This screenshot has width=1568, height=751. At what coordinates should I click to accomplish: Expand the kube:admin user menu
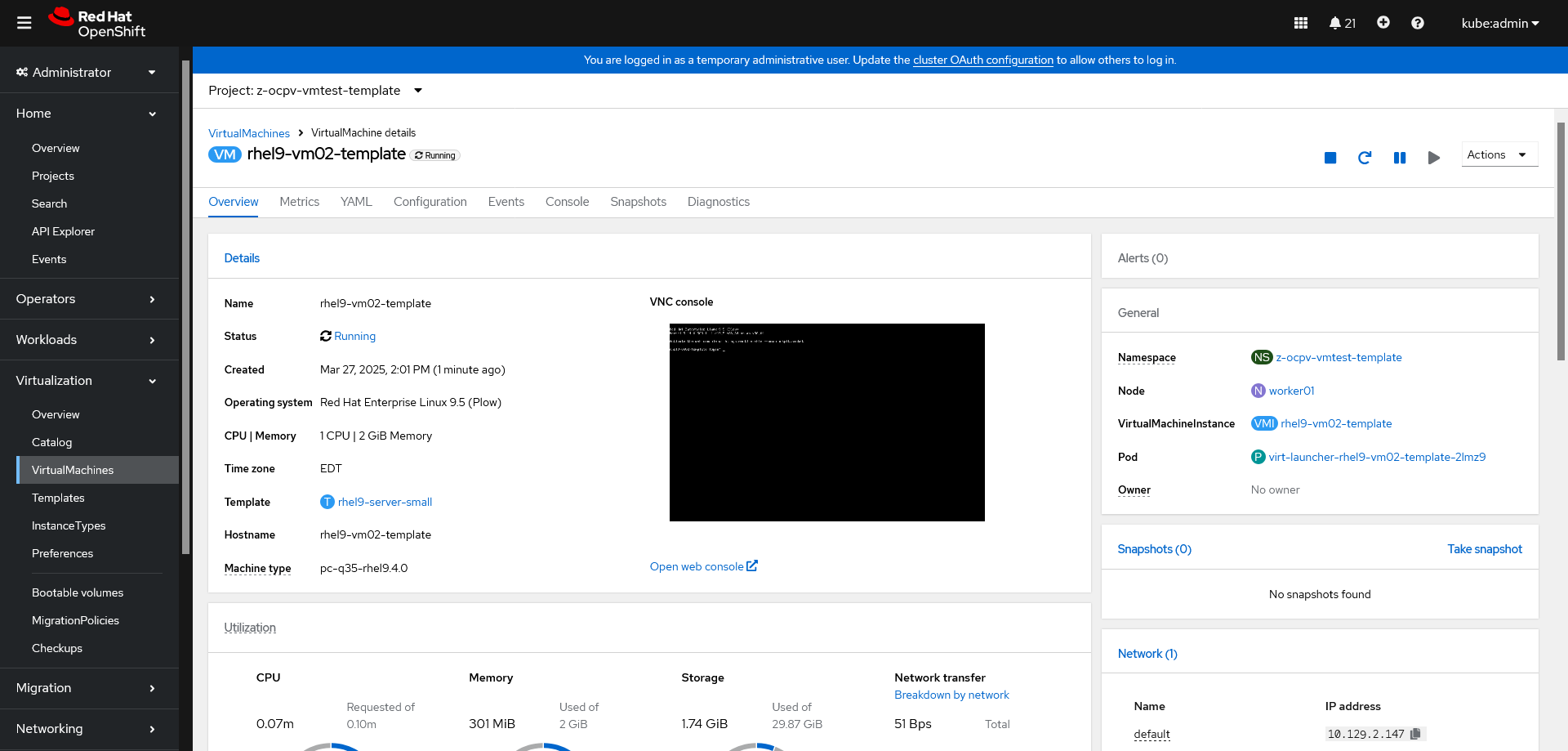pos(1499,23)
